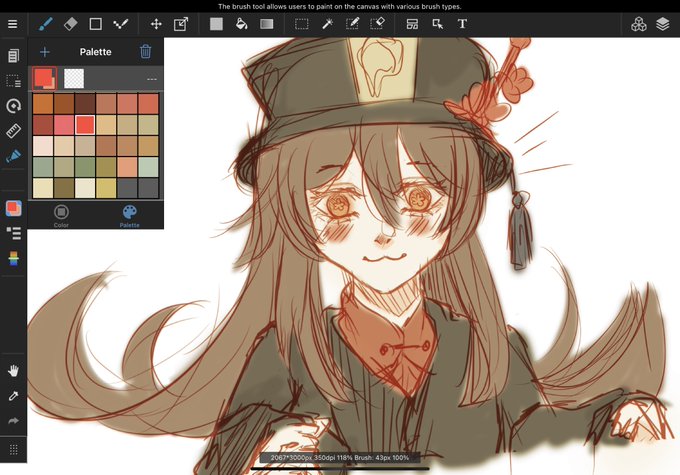This screenshot has width=680, height=475.
Task: Select the foreground red color box
Action: (44, 79)
